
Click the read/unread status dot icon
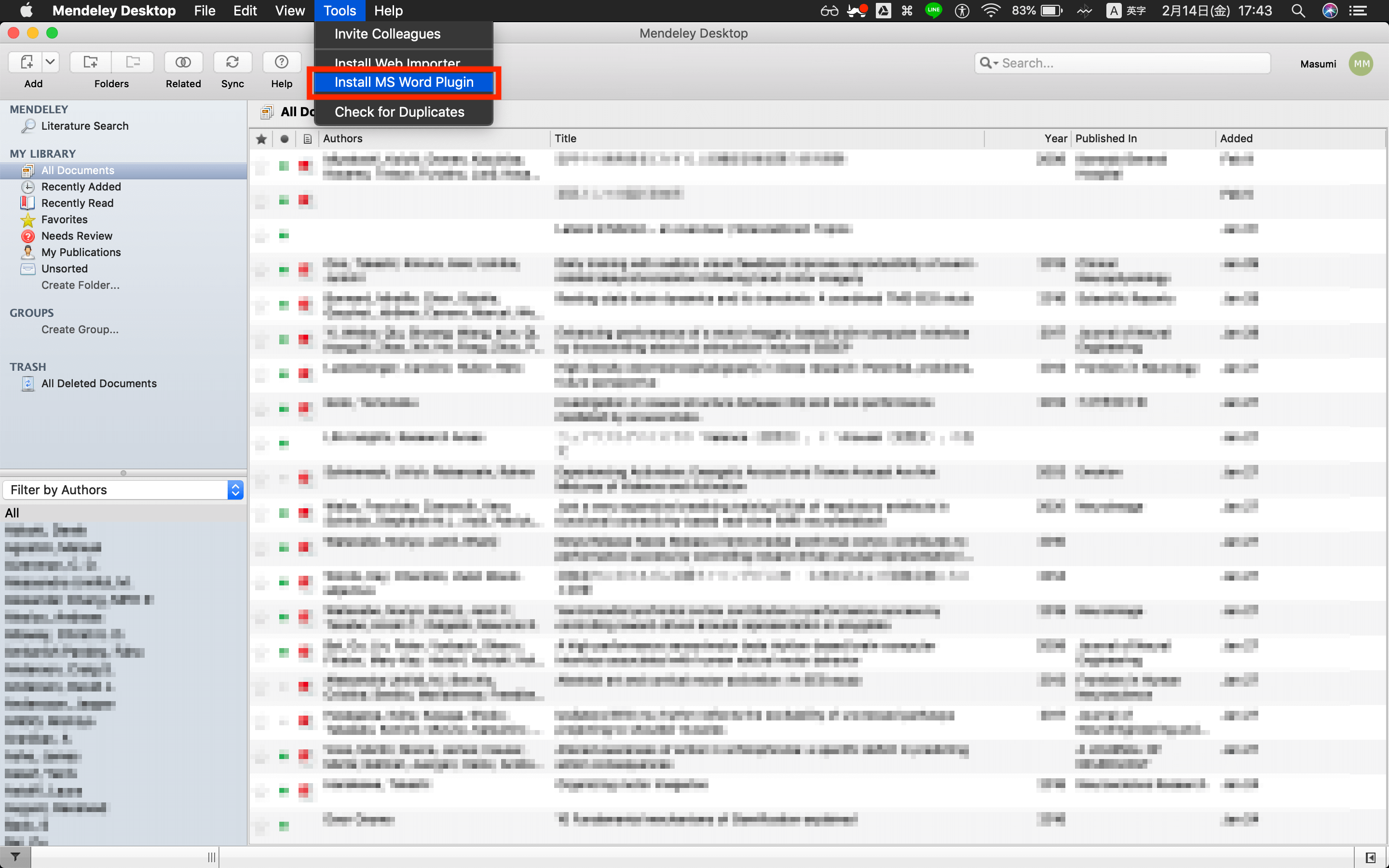[285, 138]
